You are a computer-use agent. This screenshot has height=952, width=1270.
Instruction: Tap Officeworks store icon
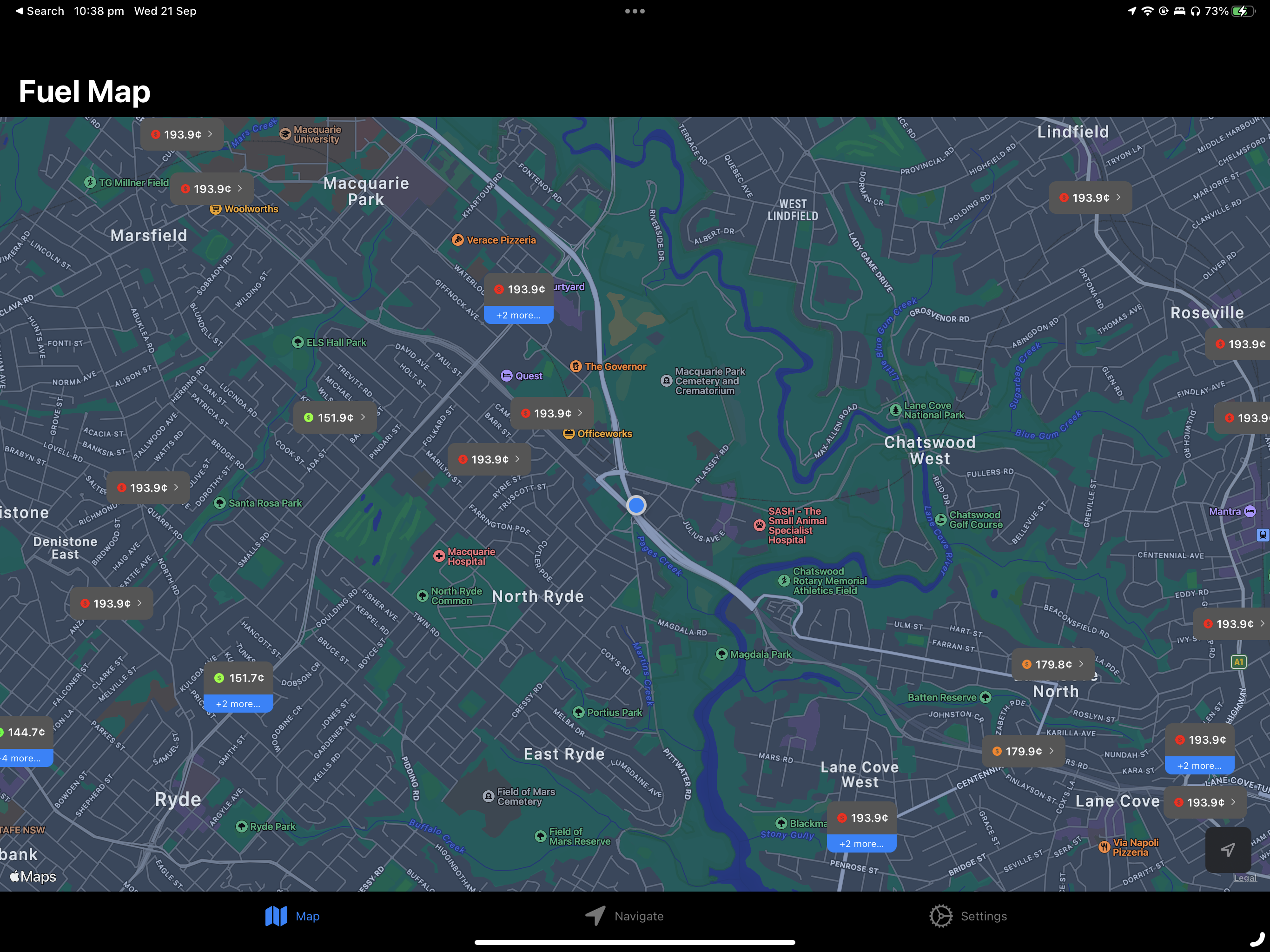tap(569, 434)
